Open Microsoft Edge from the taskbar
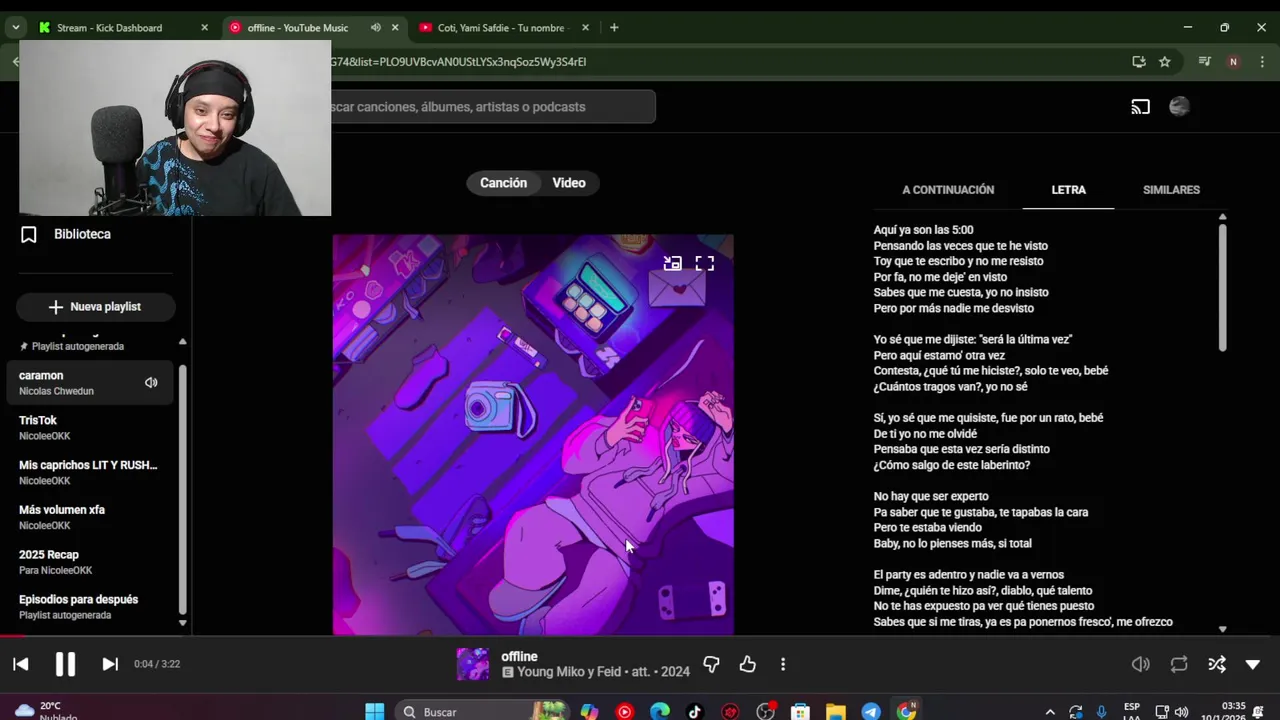The image size is (1280, 720). (x=660, y=712)
